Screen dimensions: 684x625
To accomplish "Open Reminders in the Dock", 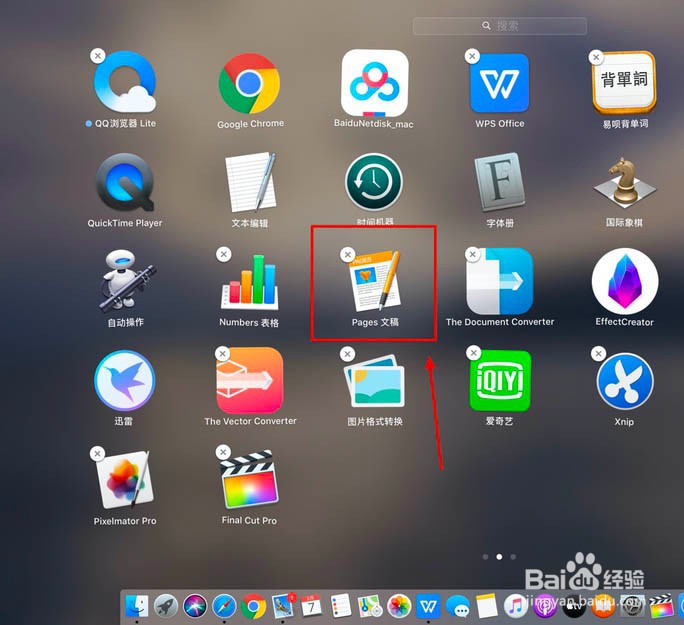I will pos(341,605).
